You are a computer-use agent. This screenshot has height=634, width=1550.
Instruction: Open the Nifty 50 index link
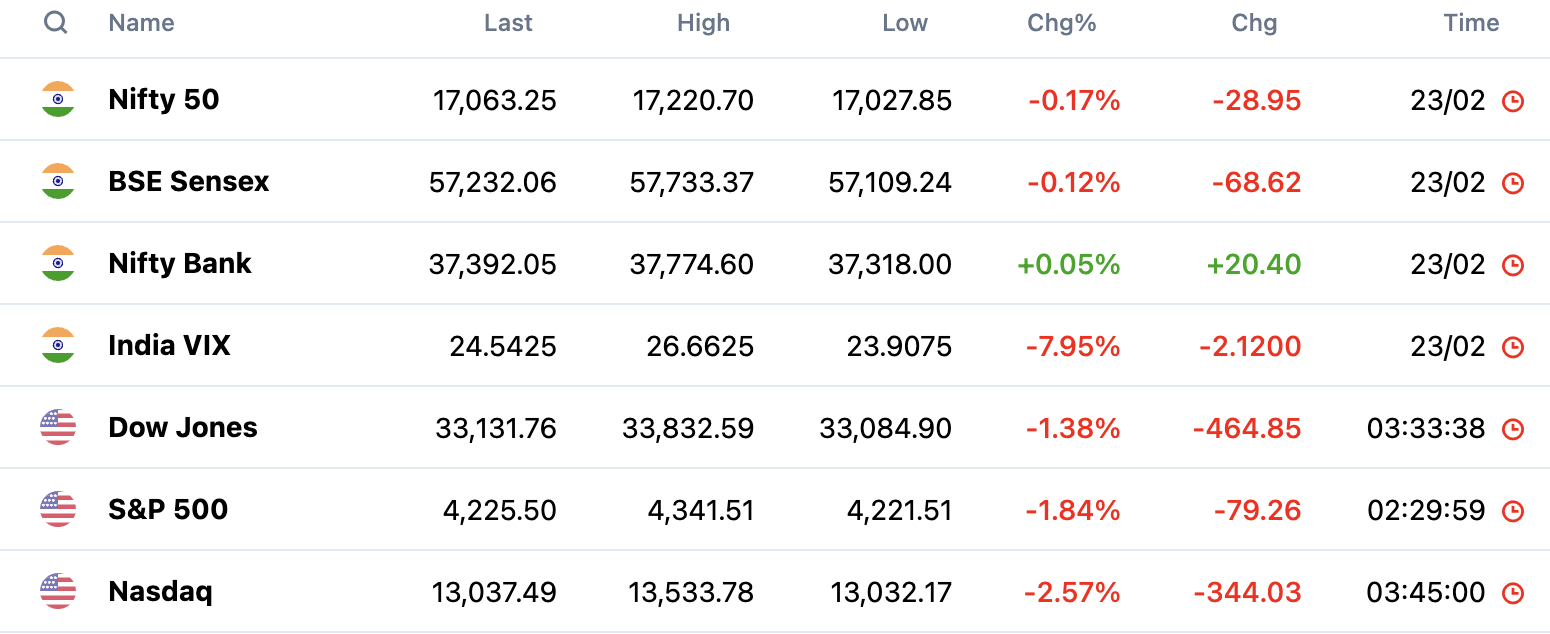pyautogui.click(x=164, y=99)
